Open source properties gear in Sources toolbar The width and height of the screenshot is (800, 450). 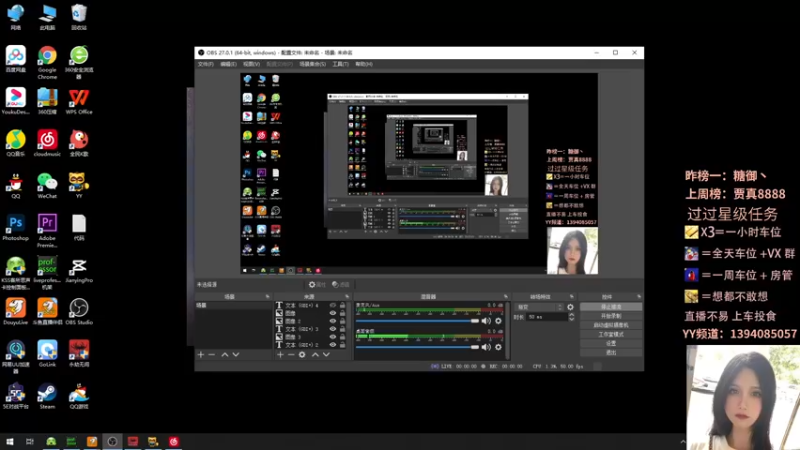302,354
